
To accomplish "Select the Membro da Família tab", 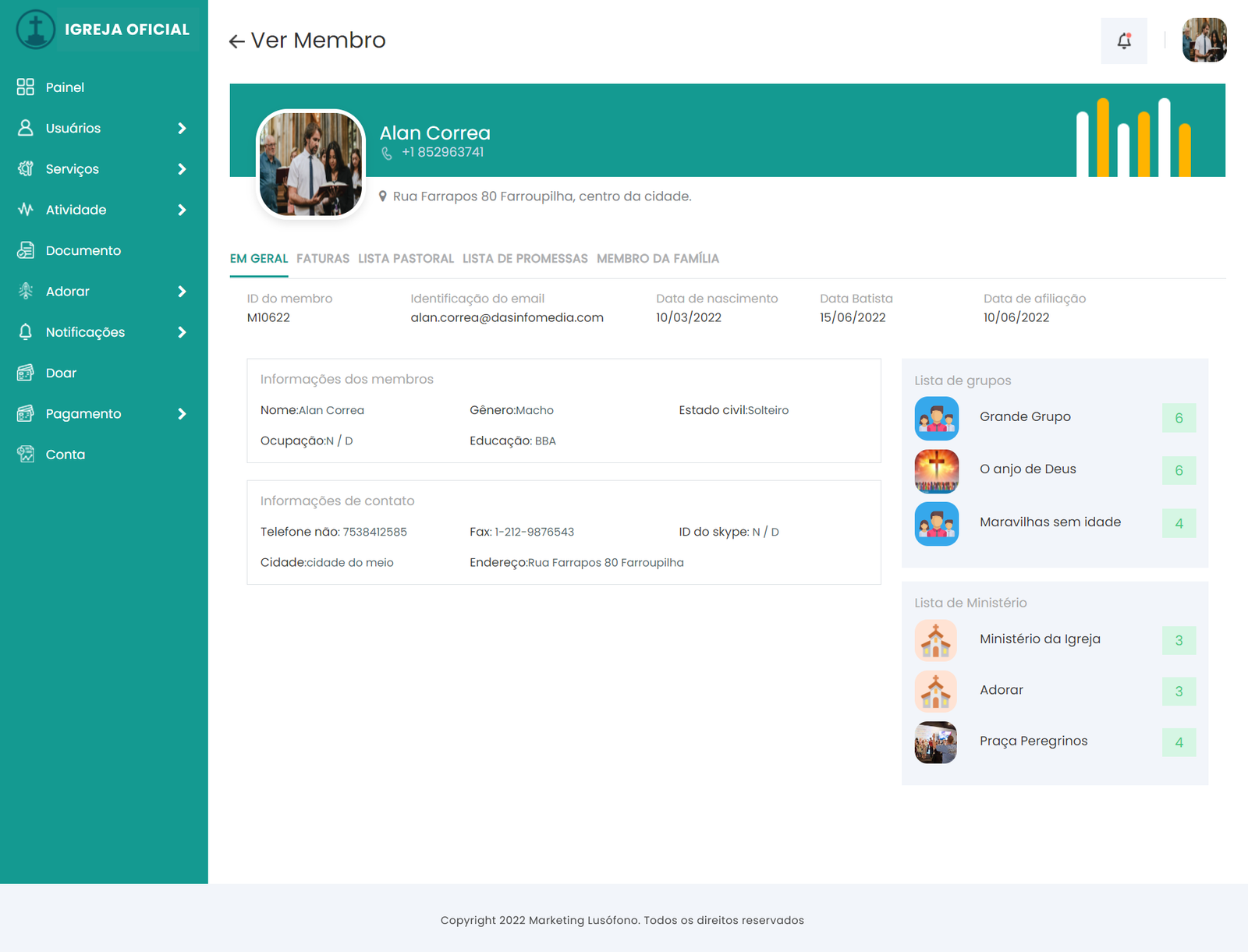I will [658, 259].
